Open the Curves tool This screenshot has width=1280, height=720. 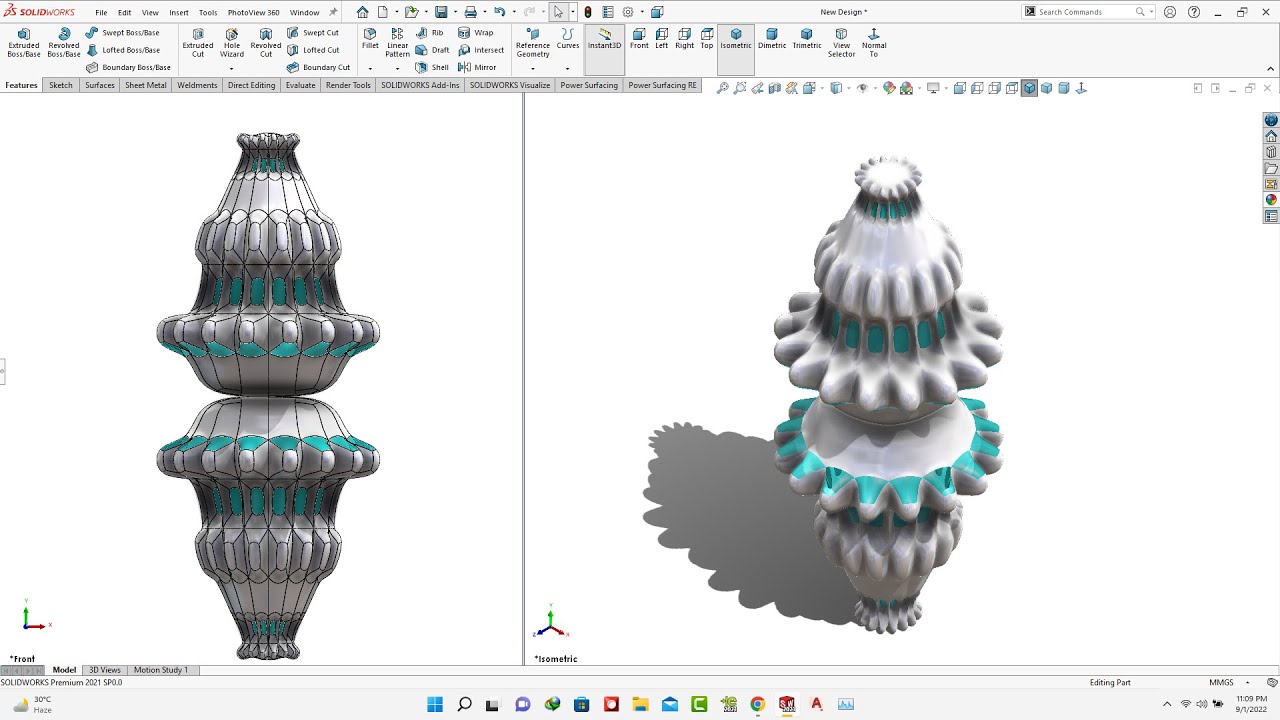[x=568, y=39]
